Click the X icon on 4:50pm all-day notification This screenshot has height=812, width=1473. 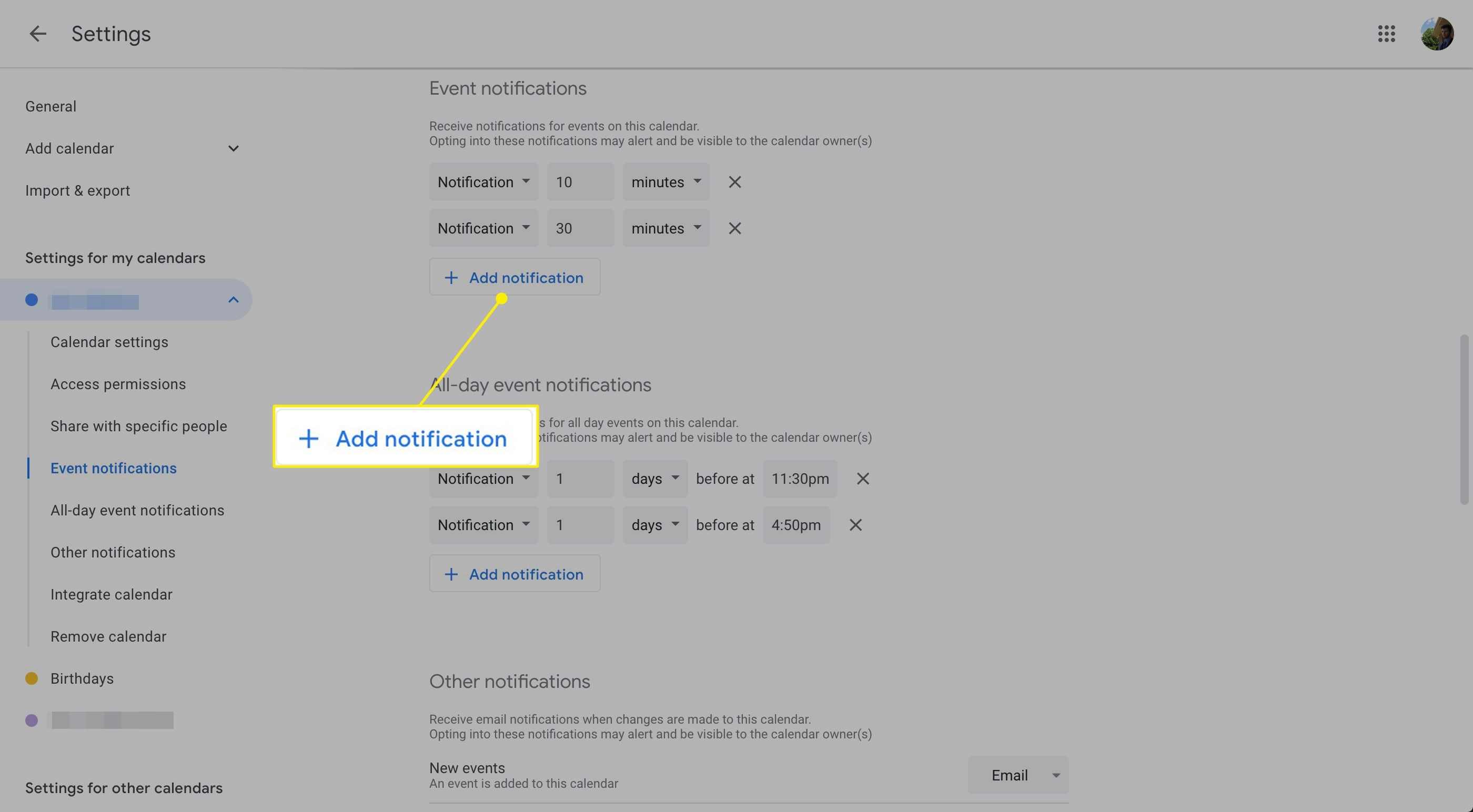point(855,524)
